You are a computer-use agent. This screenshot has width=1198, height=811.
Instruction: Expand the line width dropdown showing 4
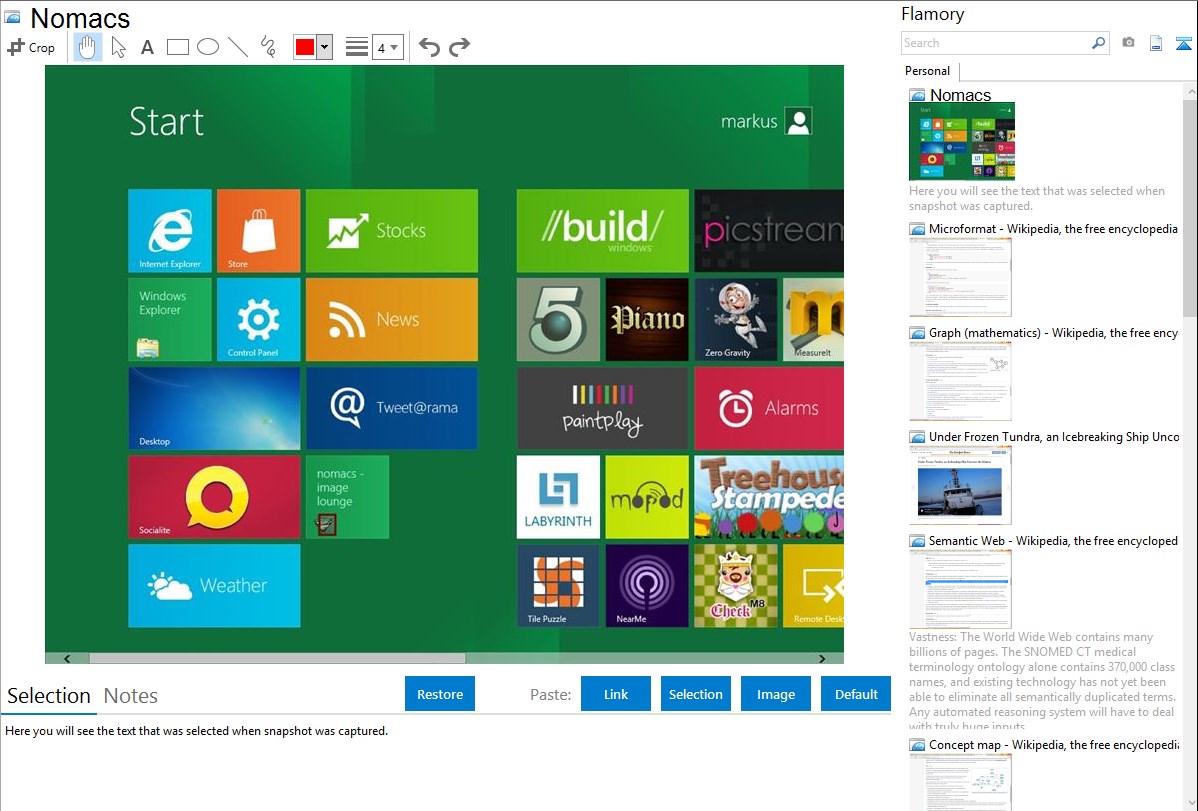(x=387, y=47)
